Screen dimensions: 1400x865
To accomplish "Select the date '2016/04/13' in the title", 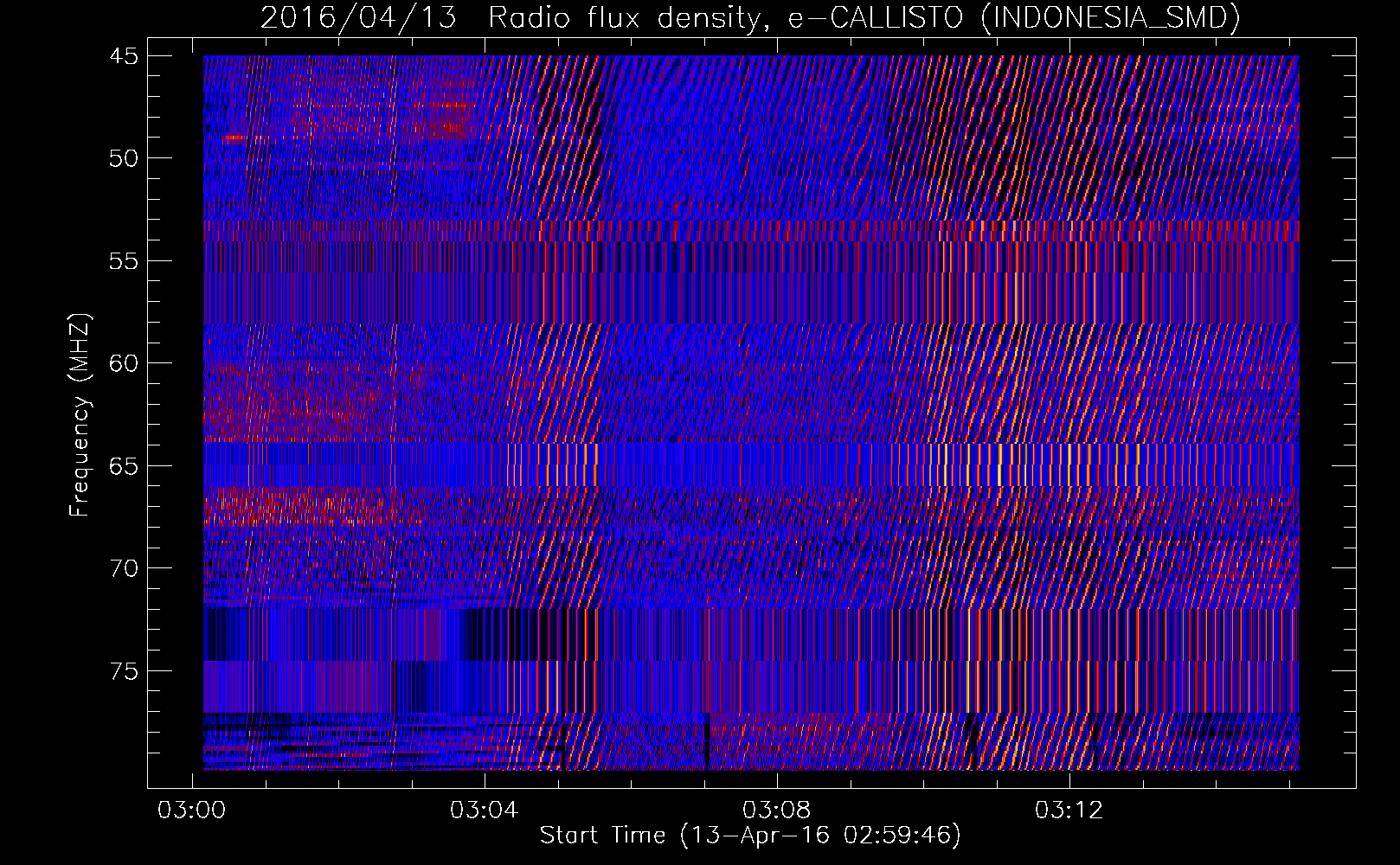I will coord(358,17).
